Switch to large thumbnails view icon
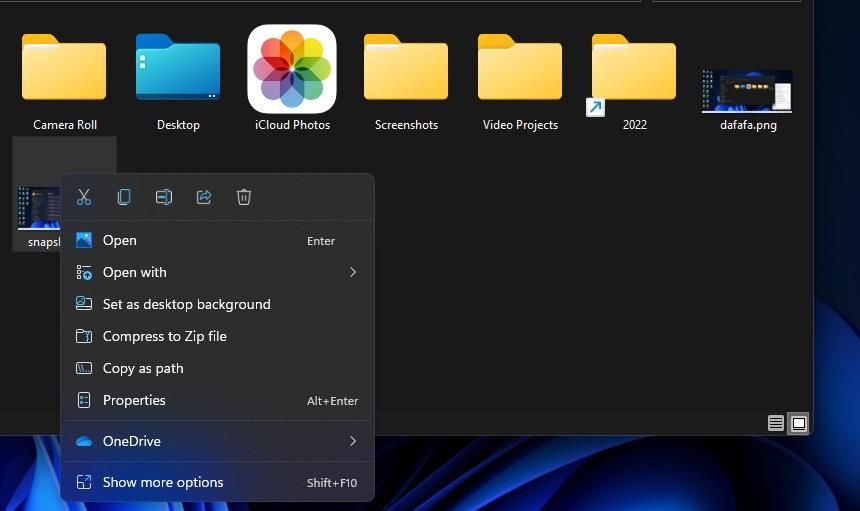This screenshot has width=860, height=511. pyautogui.click(x=799, y=423)
